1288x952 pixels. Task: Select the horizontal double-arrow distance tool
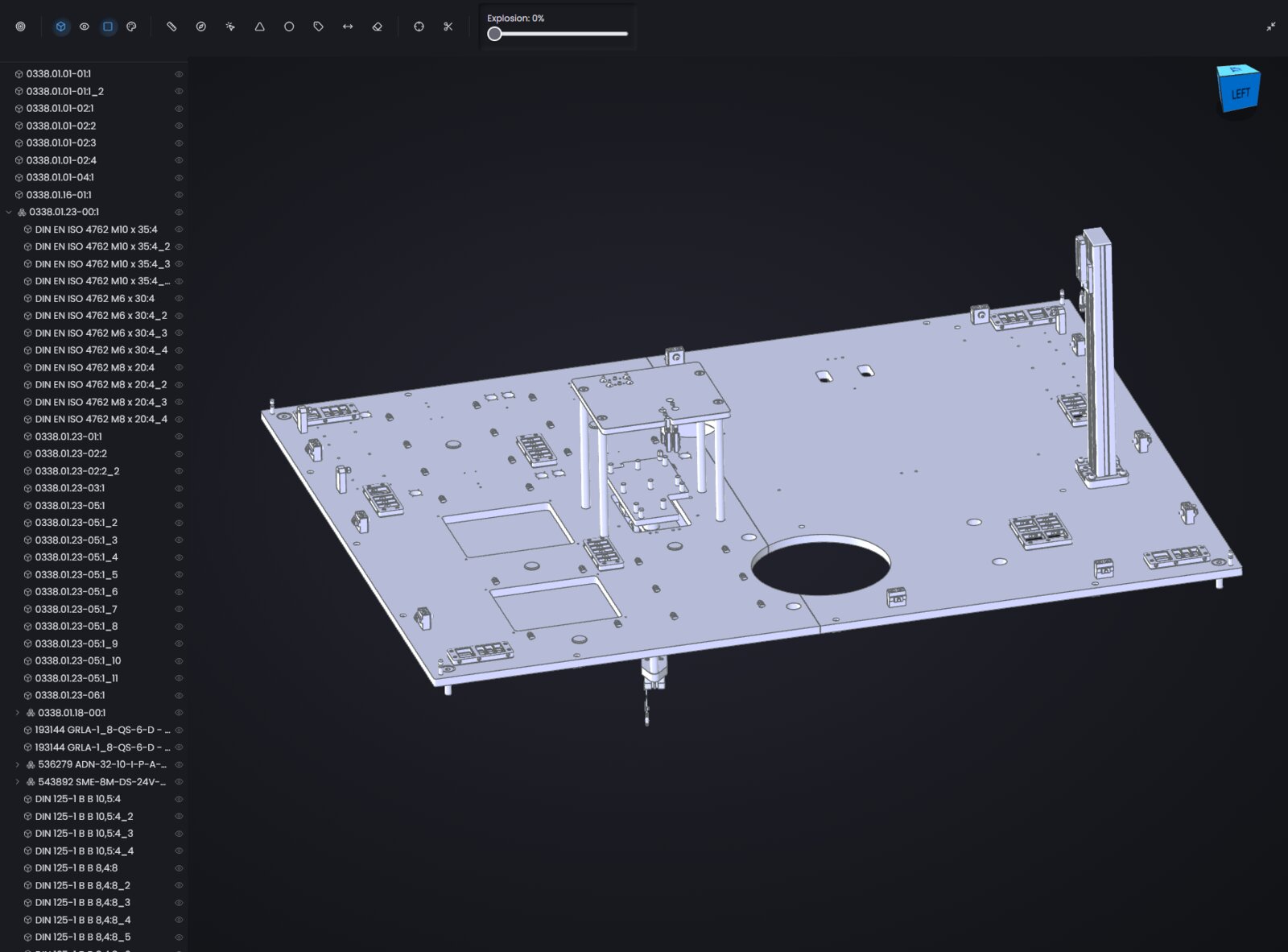[348, 27]
